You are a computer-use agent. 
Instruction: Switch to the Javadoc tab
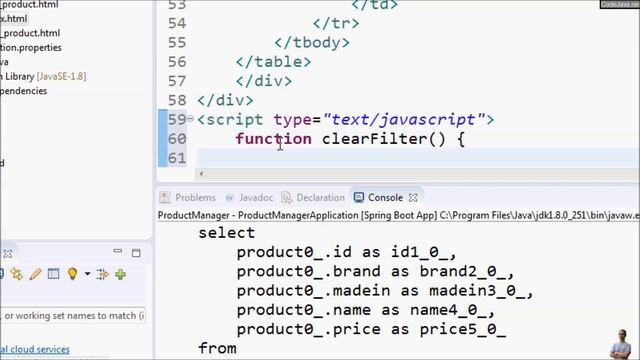(256, 198)
